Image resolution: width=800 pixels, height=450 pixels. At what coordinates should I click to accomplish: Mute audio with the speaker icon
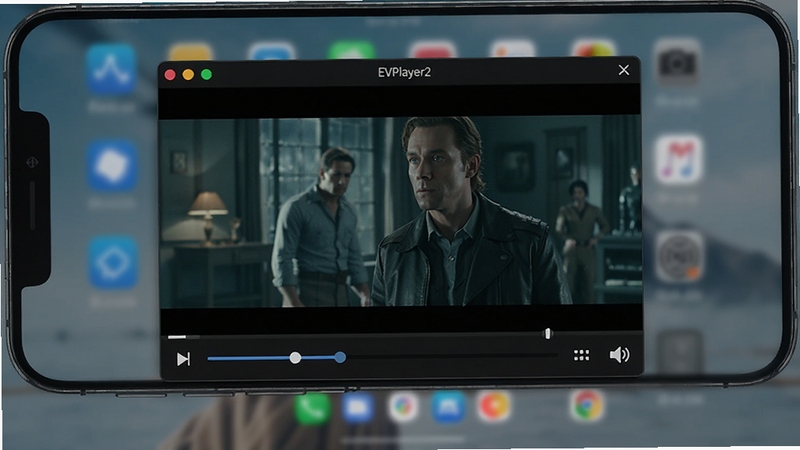pos(619,355)
